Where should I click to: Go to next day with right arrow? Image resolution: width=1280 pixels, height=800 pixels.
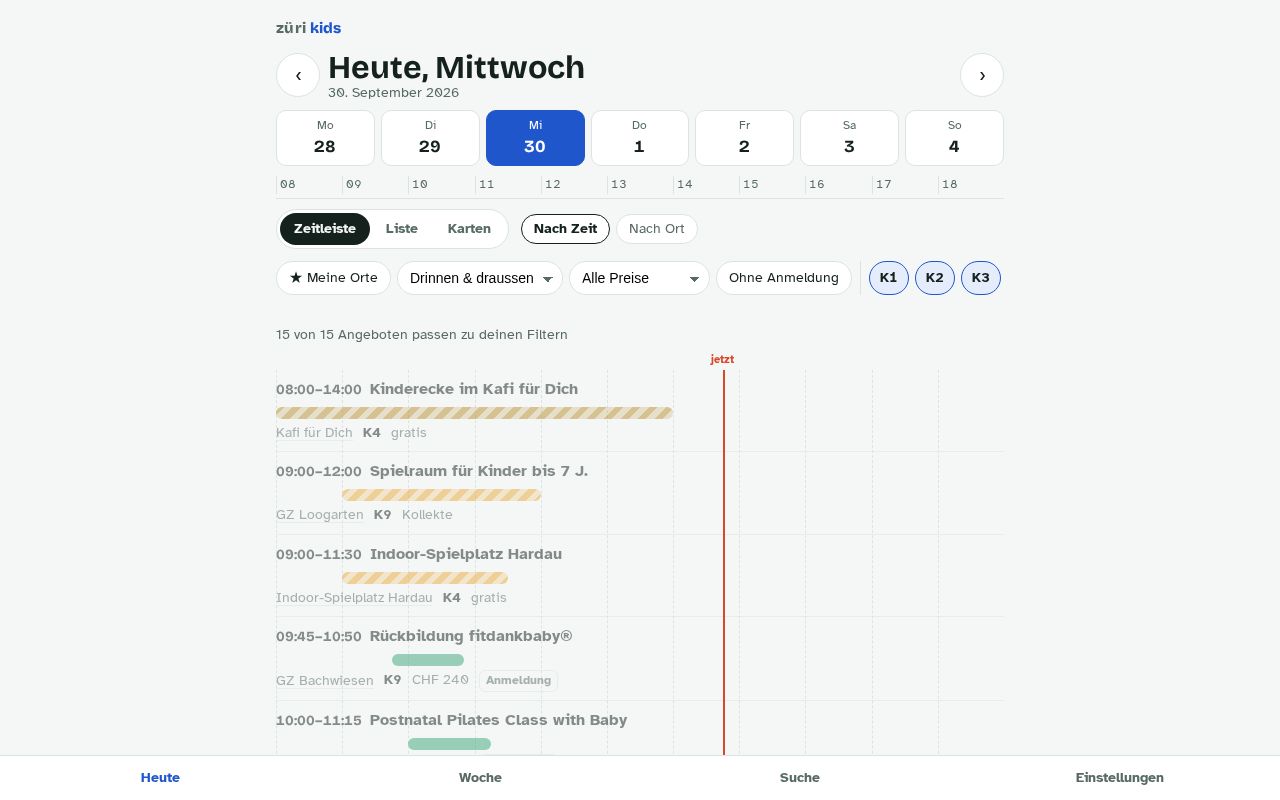click(982, 75)
